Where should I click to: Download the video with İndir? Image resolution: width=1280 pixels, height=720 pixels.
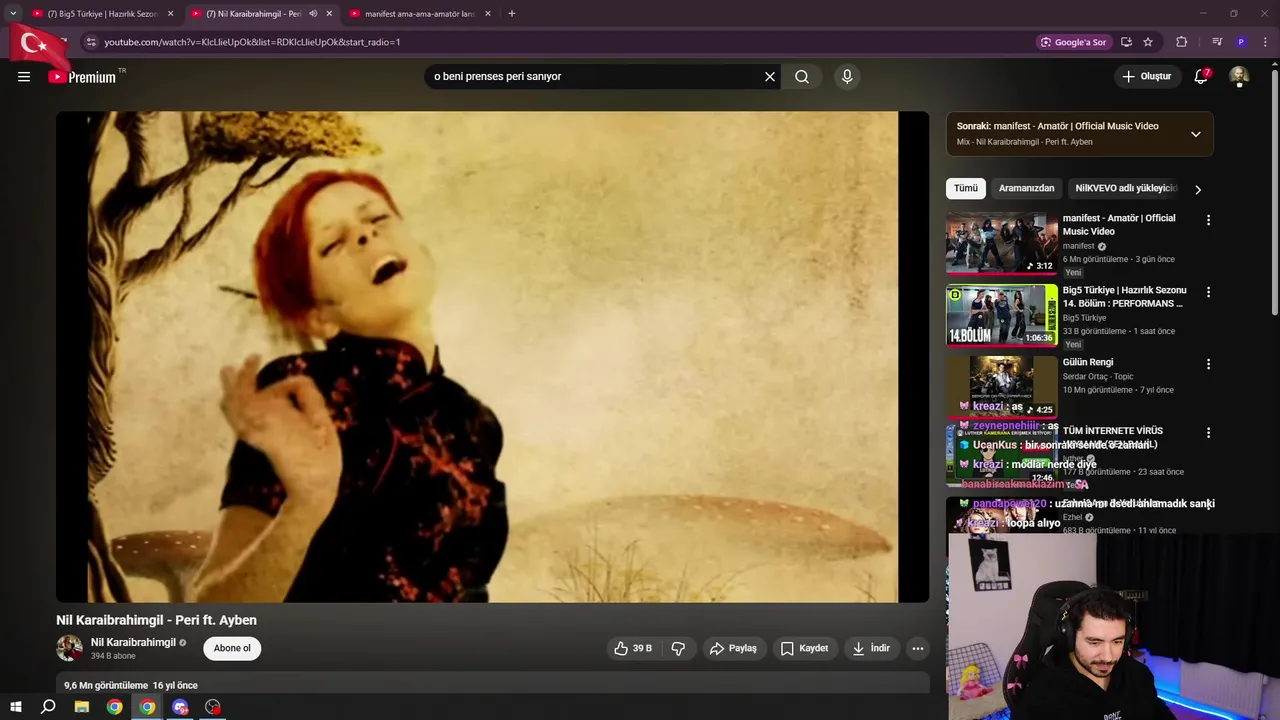[870, 649]
